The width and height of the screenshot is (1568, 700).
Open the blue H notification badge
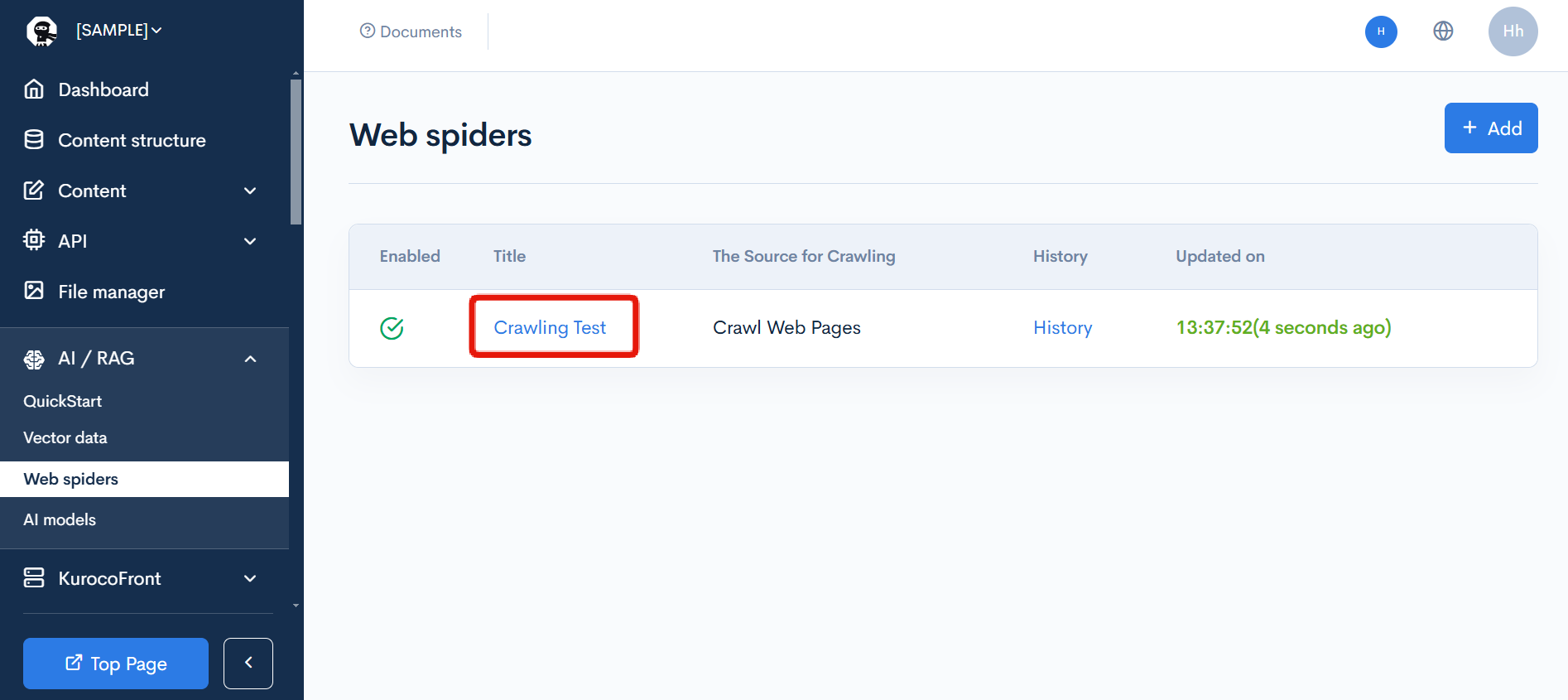[1381, 31]
